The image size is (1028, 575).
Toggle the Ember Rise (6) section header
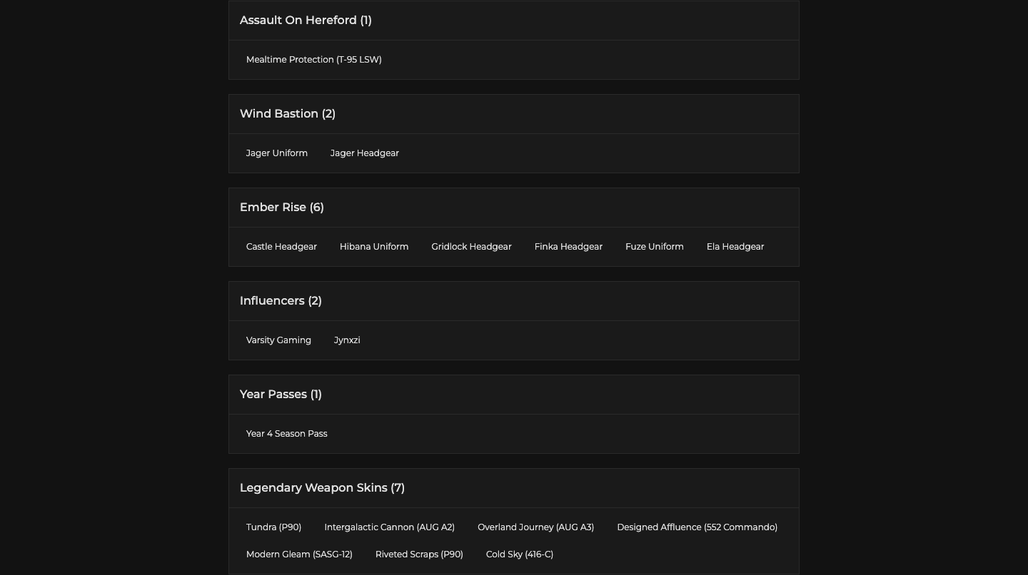pyautogui.click(x=513, y=207)
